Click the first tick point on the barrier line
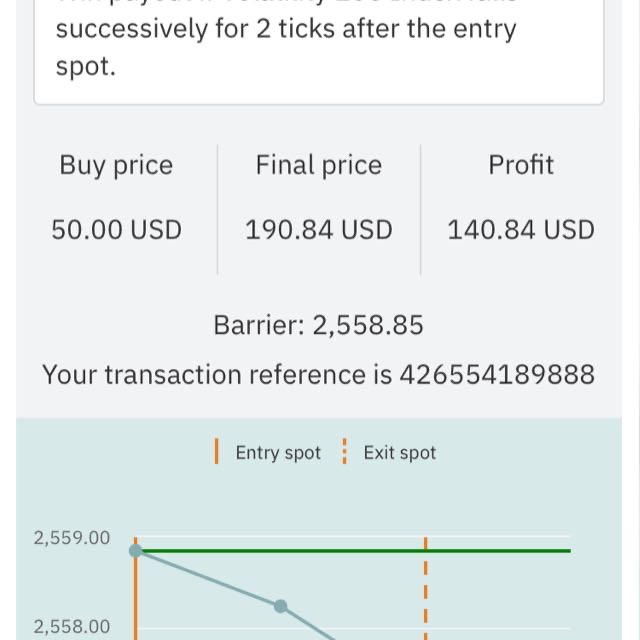Viewport: 640px width, 640px height. 136,550
